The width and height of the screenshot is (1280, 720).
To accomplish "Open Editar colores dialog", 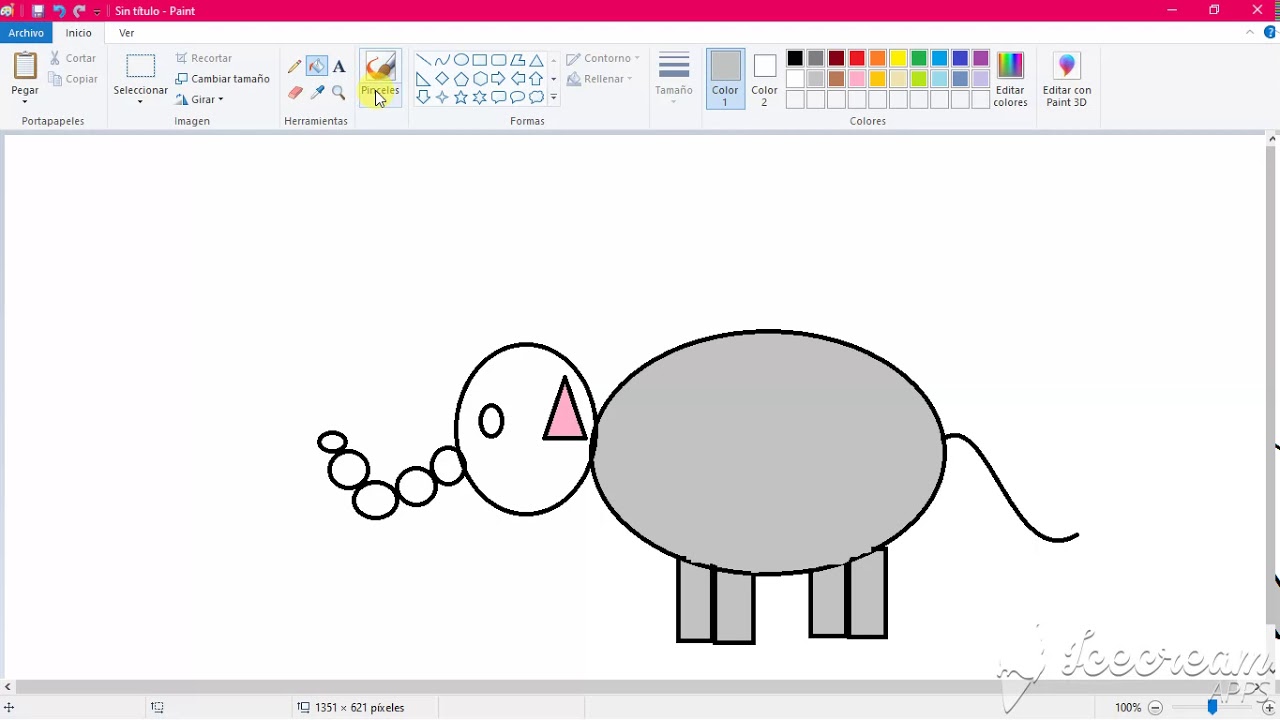I will 1010,79.
